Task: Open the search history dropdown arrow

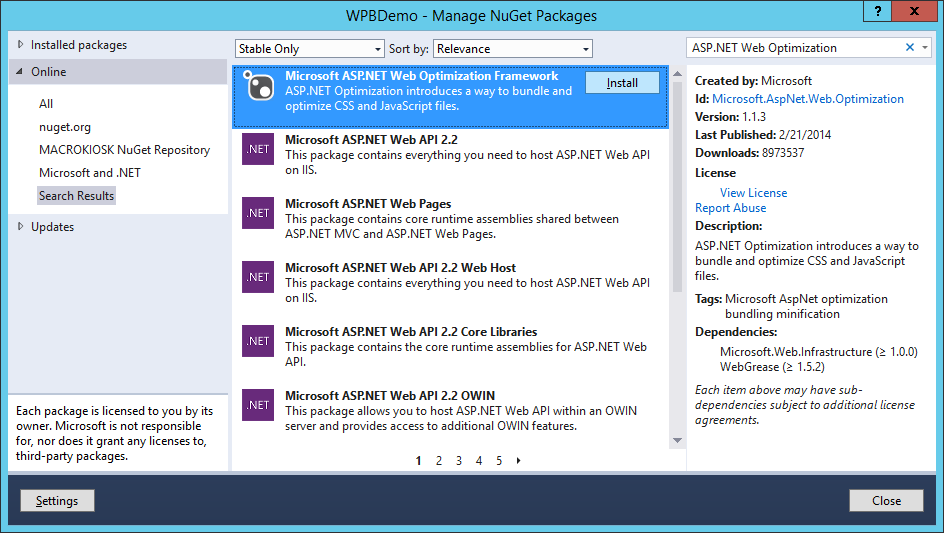Action: coord(925,47)
